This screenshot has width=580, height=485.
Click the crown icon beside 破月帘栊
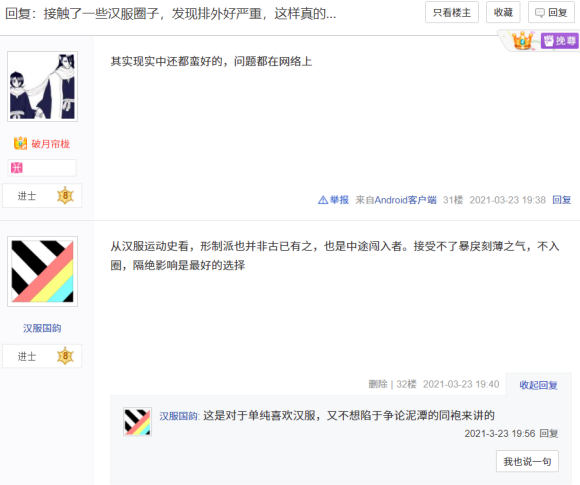click(x=20, y=143)
